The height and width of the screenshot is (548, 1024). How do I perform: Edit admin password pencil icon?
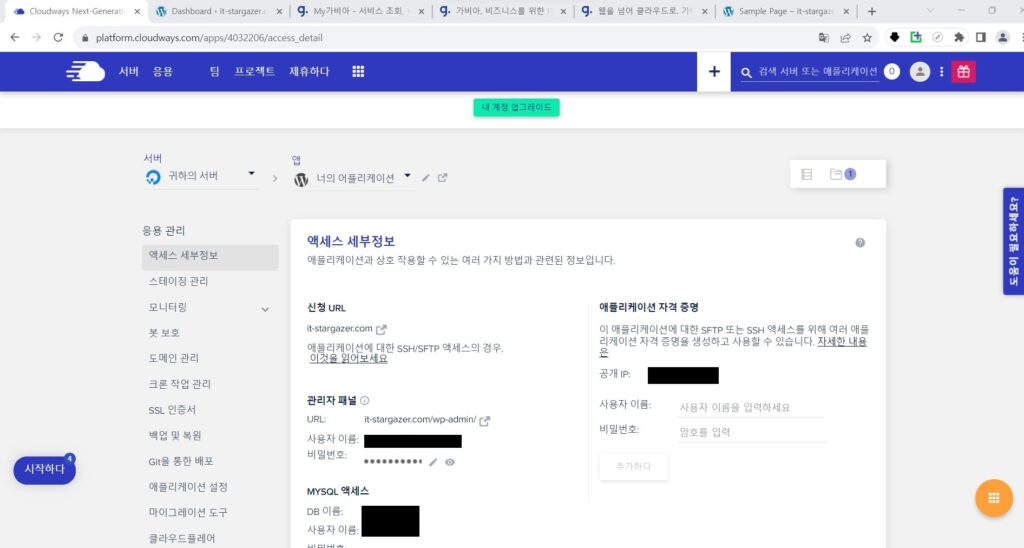tap(433, 462)
